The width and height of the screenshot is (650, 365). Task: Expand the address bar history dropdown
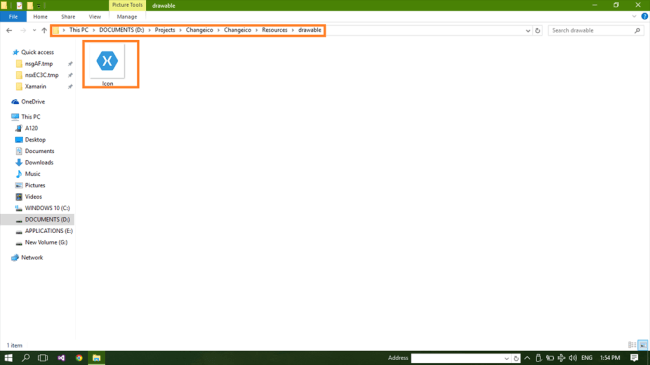point(528,31)
